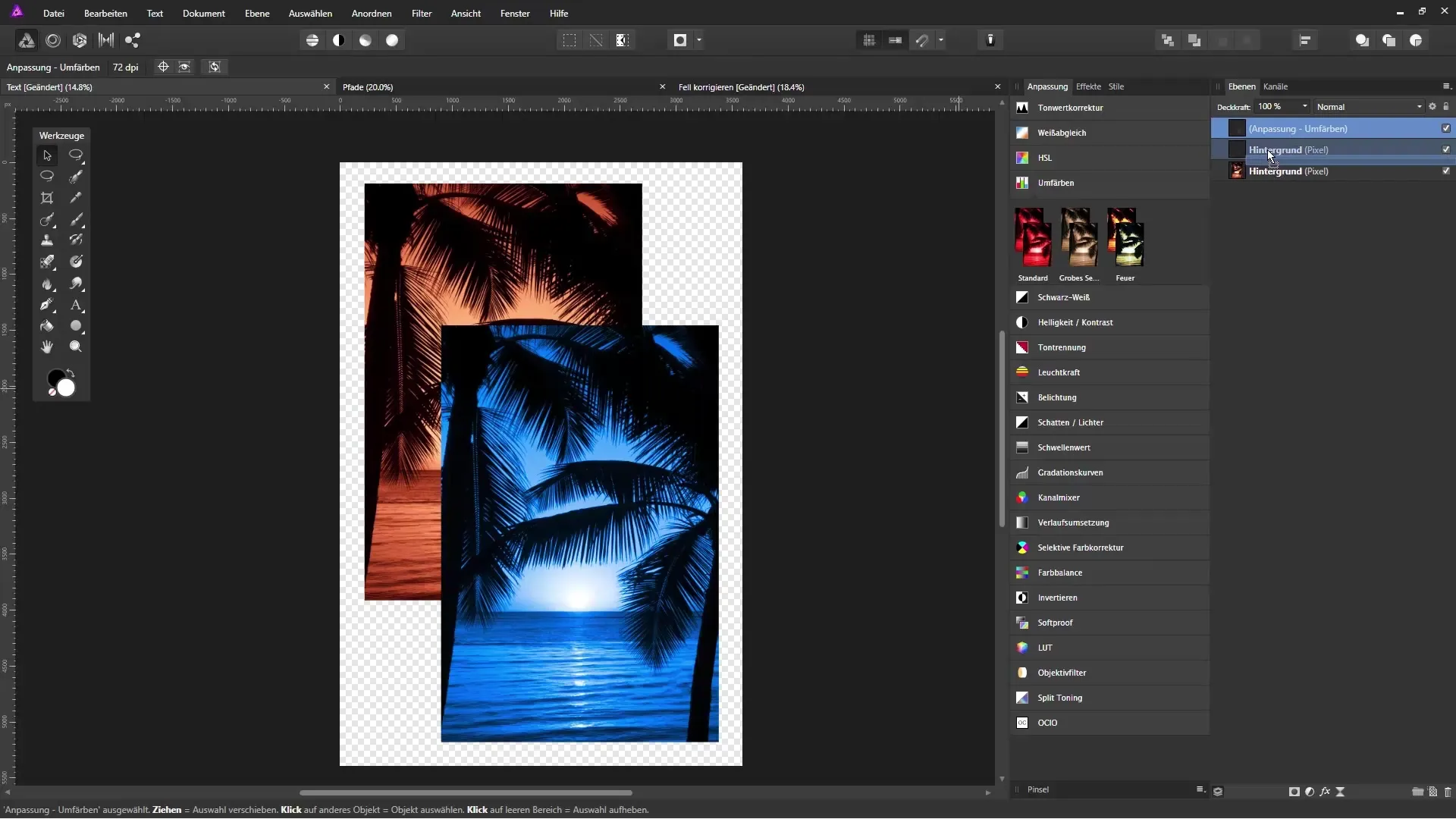This screenshot has width=1456, height=819.
Task: Toggle quick mask button in the toolbar
Action: tap(680, 40)
